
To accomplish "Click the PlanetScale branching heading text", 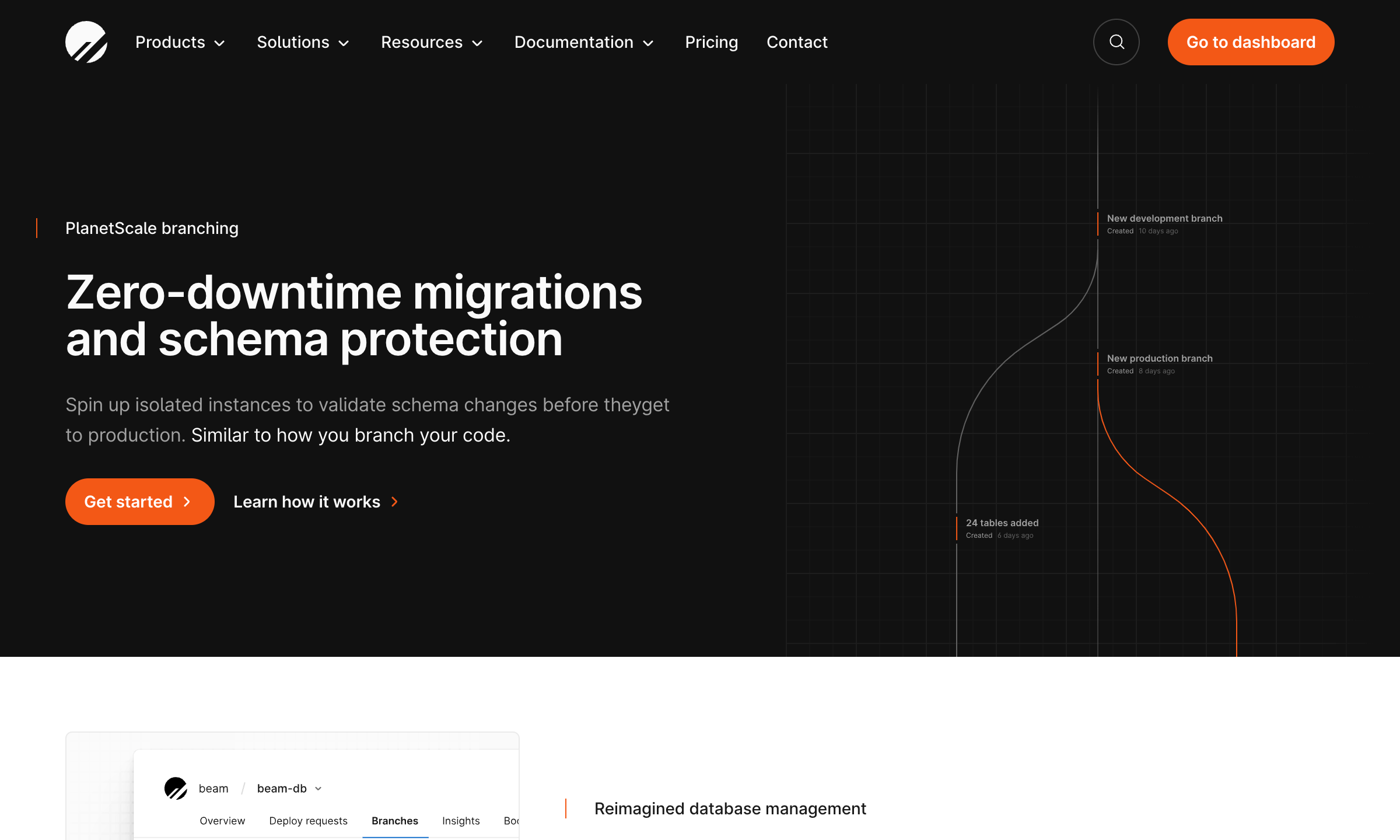I will coord(152,228).
